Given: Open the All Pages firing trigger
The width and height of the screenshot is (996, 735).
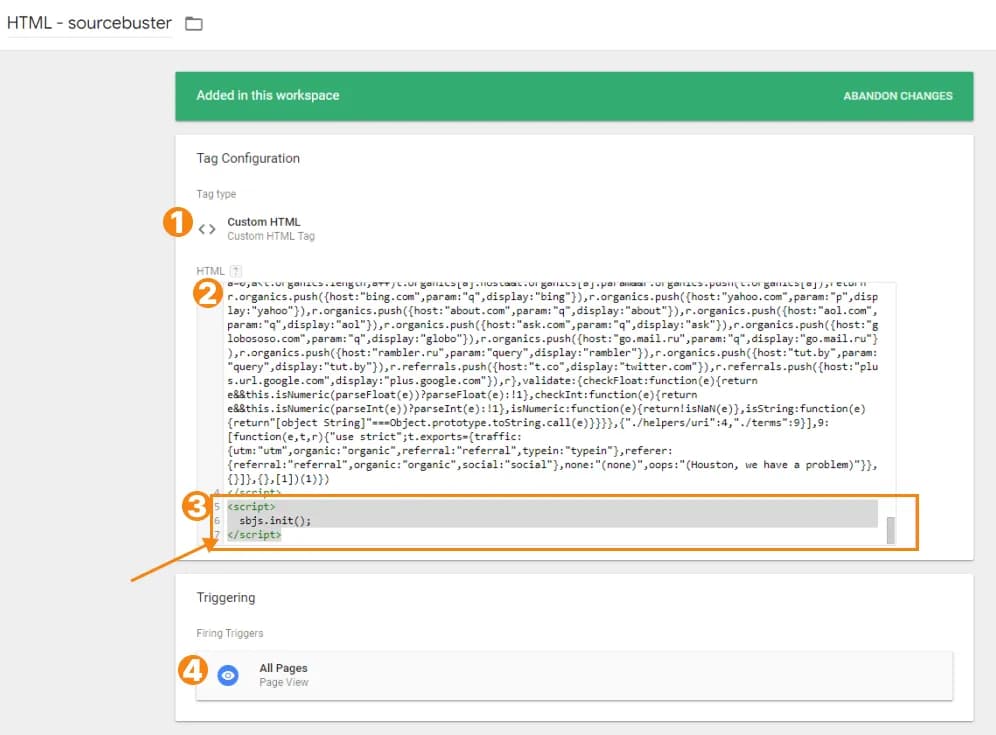Looking at the screenshot, I should pyautogui.click(x=284, y=668).
